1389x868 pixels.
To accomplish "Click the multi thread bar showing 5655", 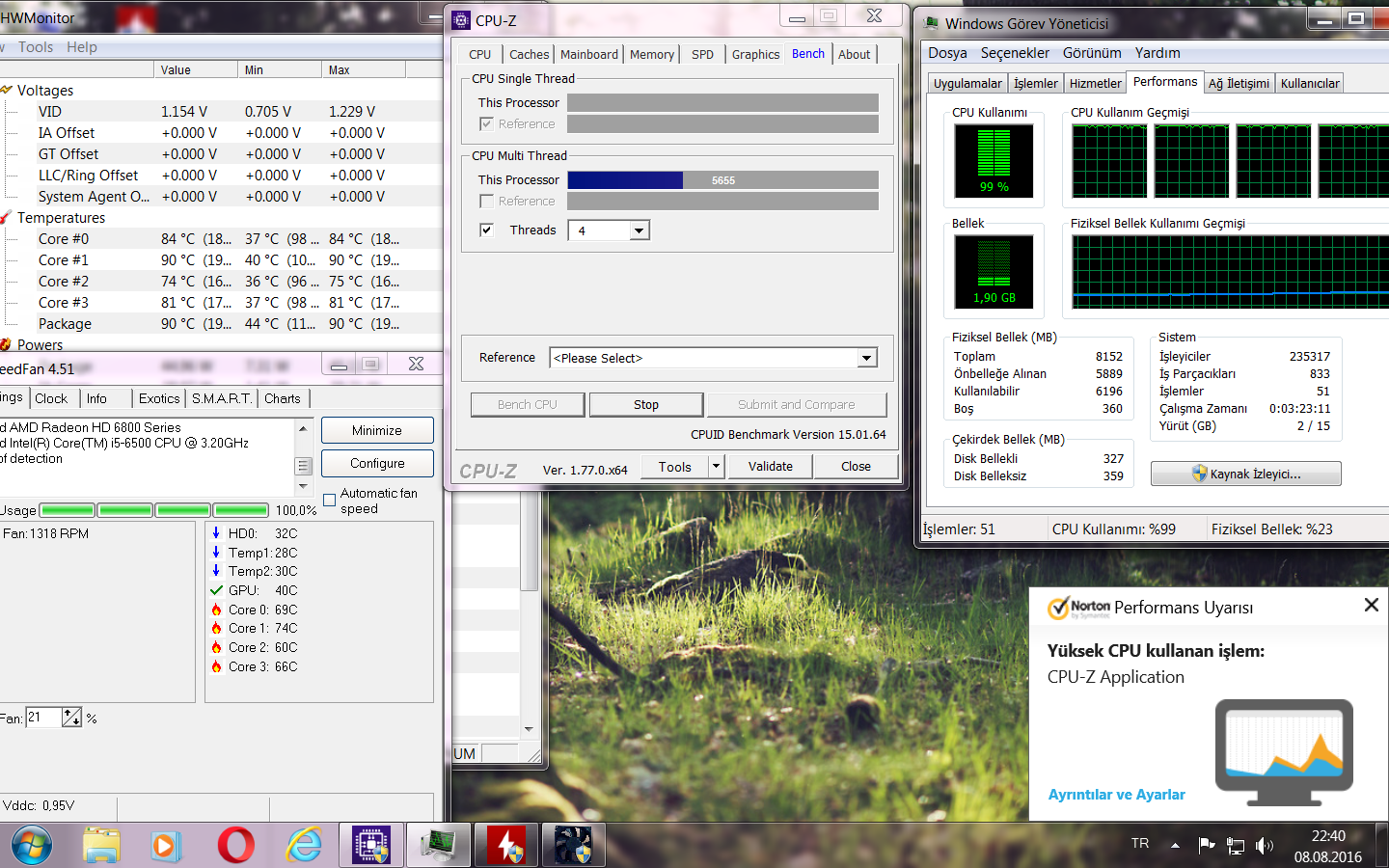I will click(x=723, y=180).
